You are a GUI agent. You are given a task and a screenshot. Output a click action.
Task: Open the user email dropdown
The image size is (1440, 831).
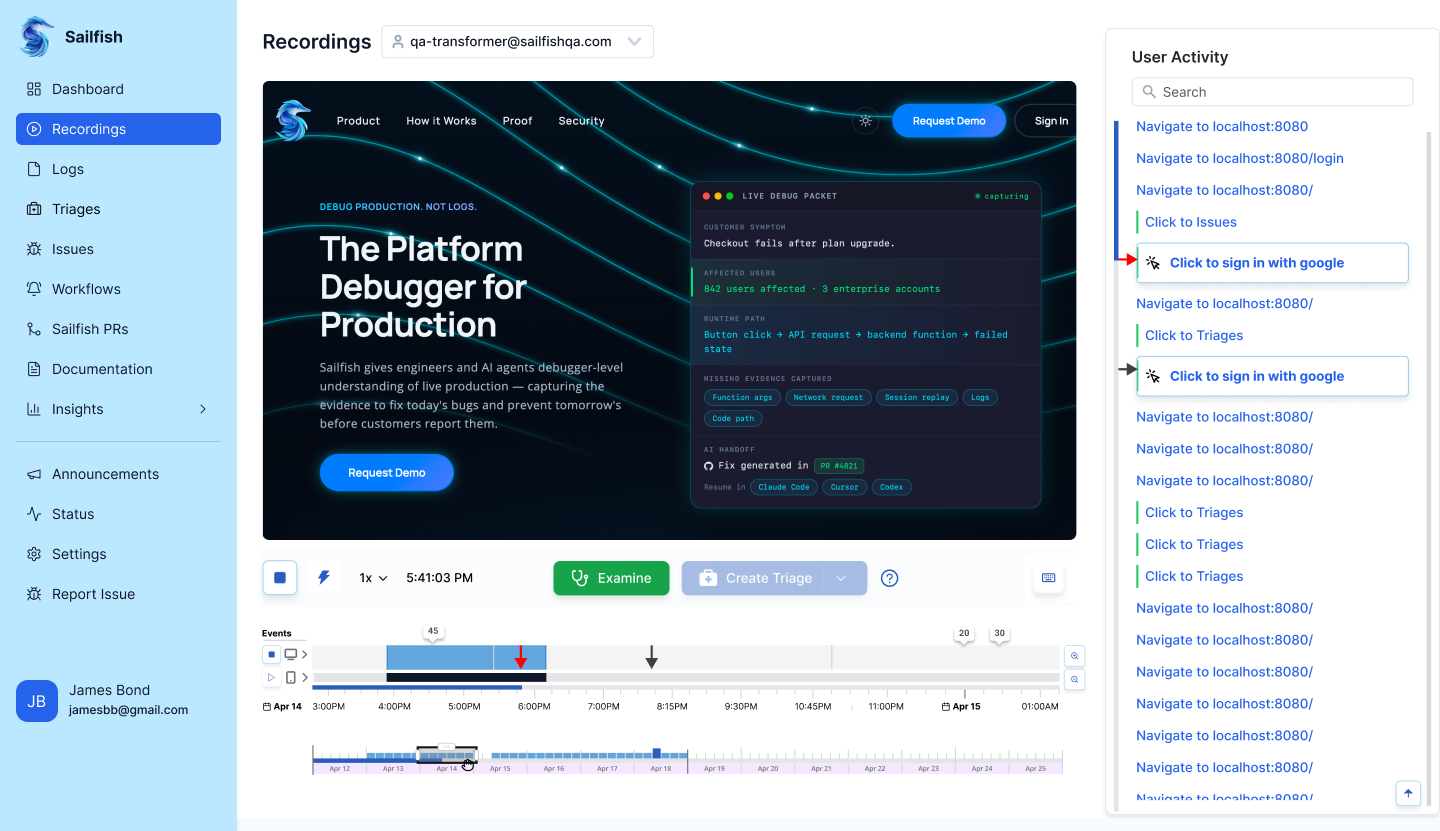pyautogui.click(x=518, y=42)
